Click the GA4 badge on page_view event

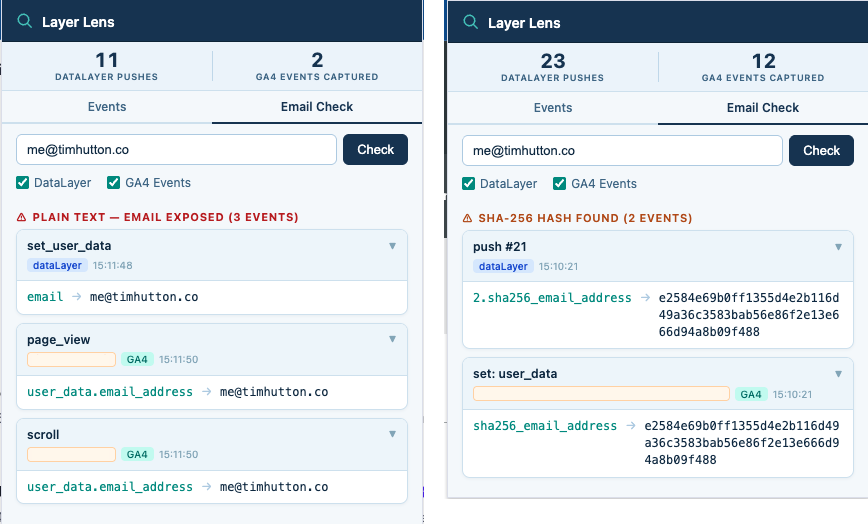(x=137, y=360)
